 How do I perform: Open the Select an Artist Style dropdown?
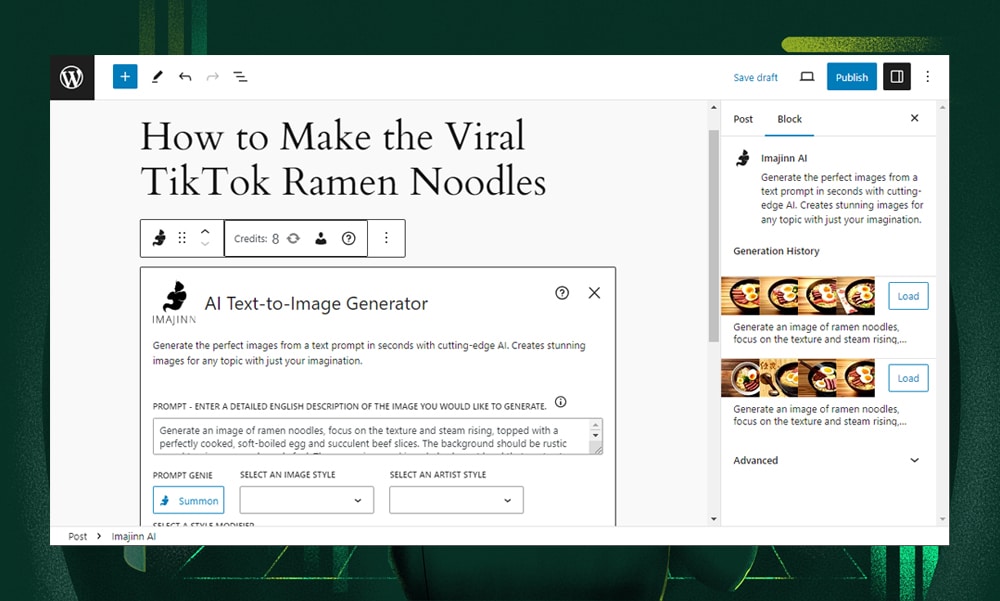click(x=456, y=500)
